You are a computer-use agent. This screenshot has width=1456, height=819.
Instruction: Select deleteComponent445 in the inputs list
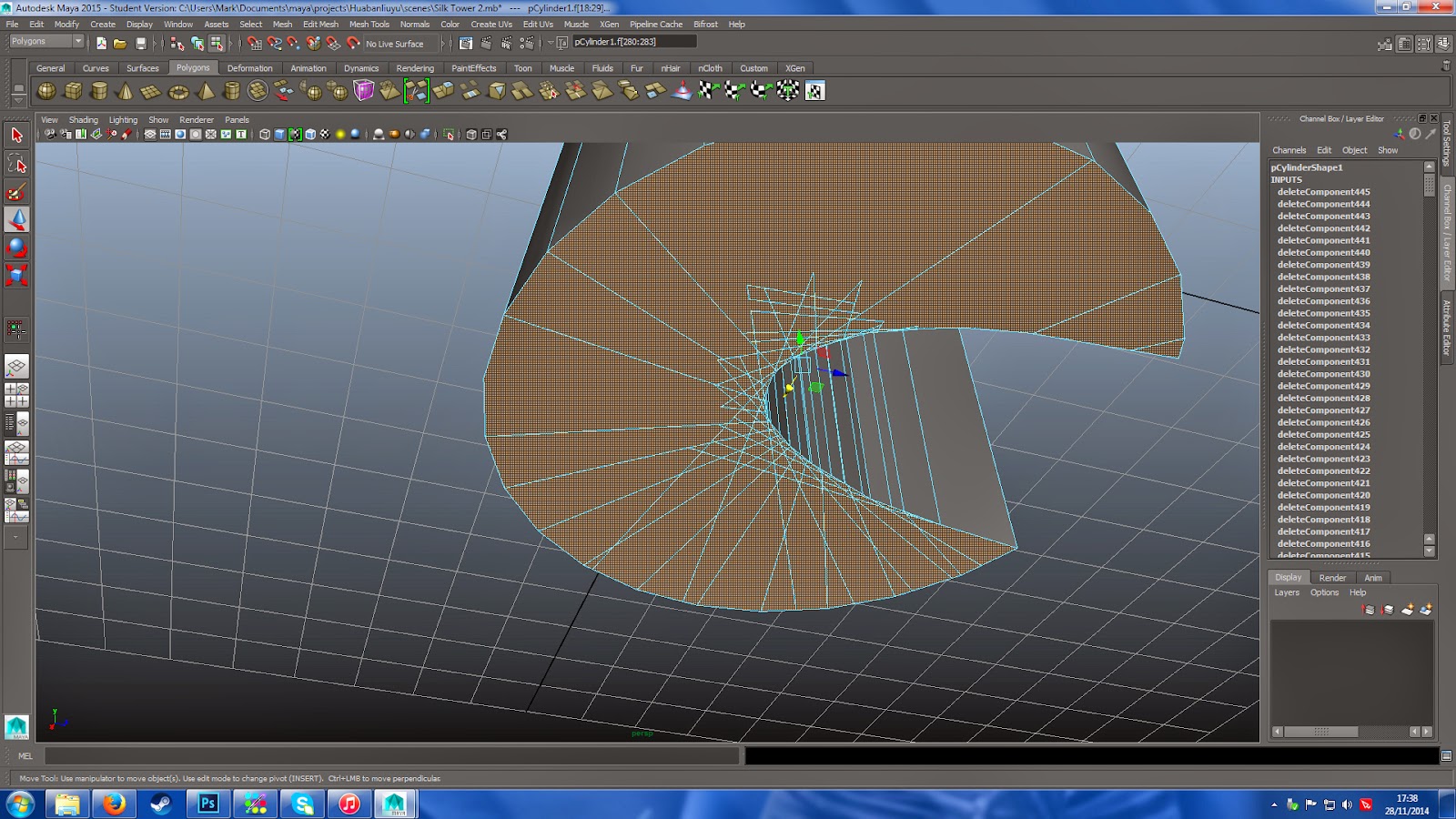pyautogui.click(x=1323, y=192)
